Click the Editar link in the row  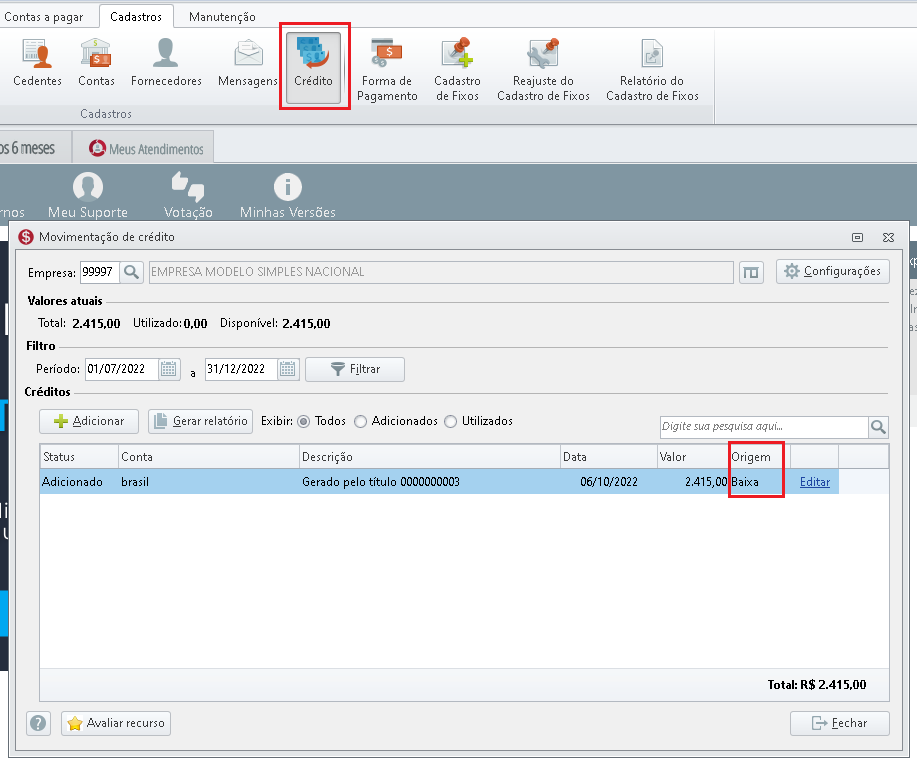pos(815,482)
